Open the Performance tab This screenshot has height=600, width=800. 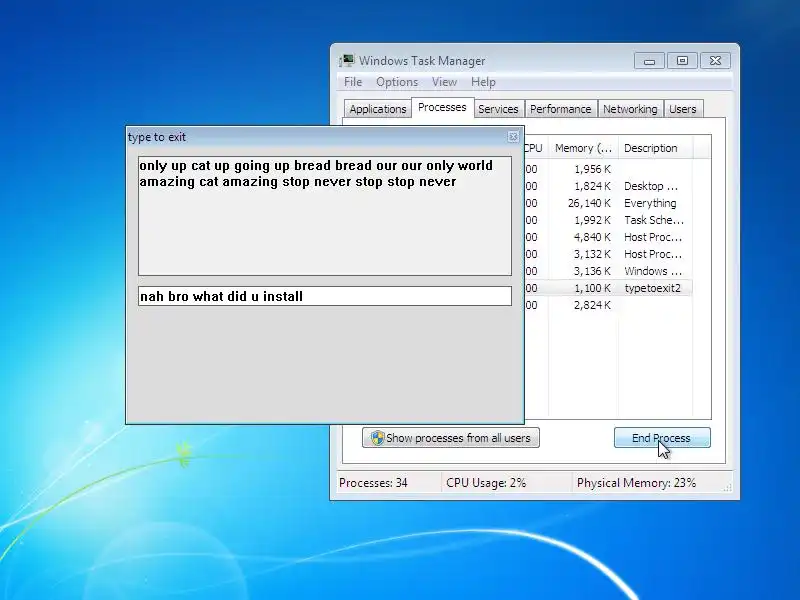560,109
